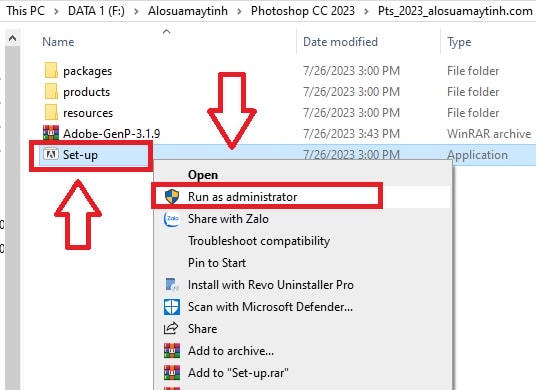Choose Pin to Start option
Image resolution: width=538 pixels, height=390 pixels.
(217, 263)
